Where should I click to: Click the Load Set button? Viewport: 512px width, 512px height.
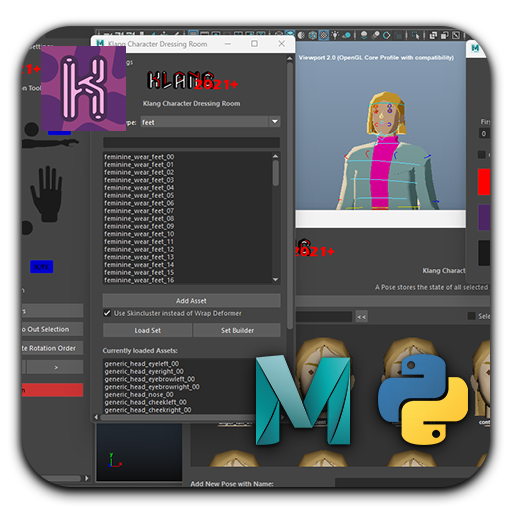click(x=148, y=330)
